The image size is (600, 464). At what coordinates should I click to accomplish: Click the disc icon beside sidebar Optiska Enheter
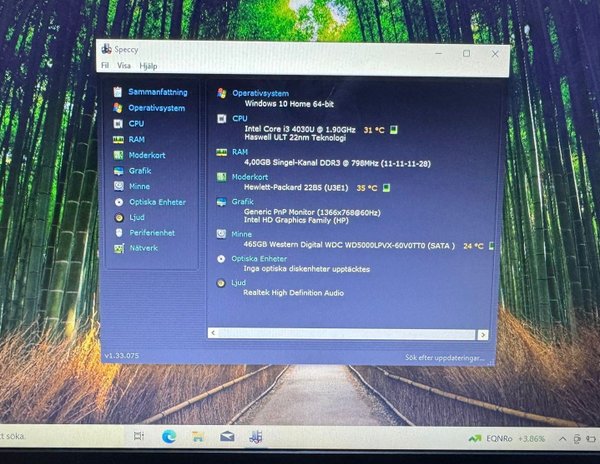119,202
